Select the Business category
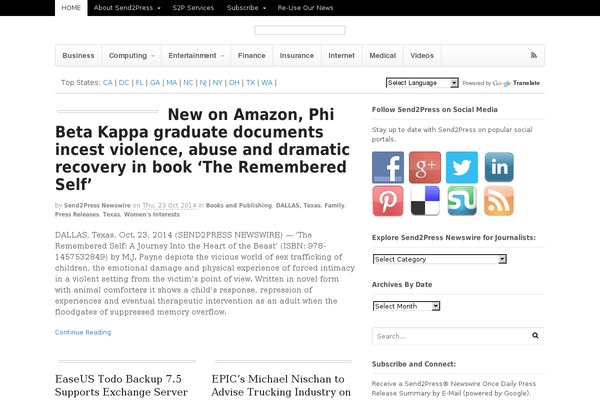This screenshot has width=600, height=400. [78, 56]
